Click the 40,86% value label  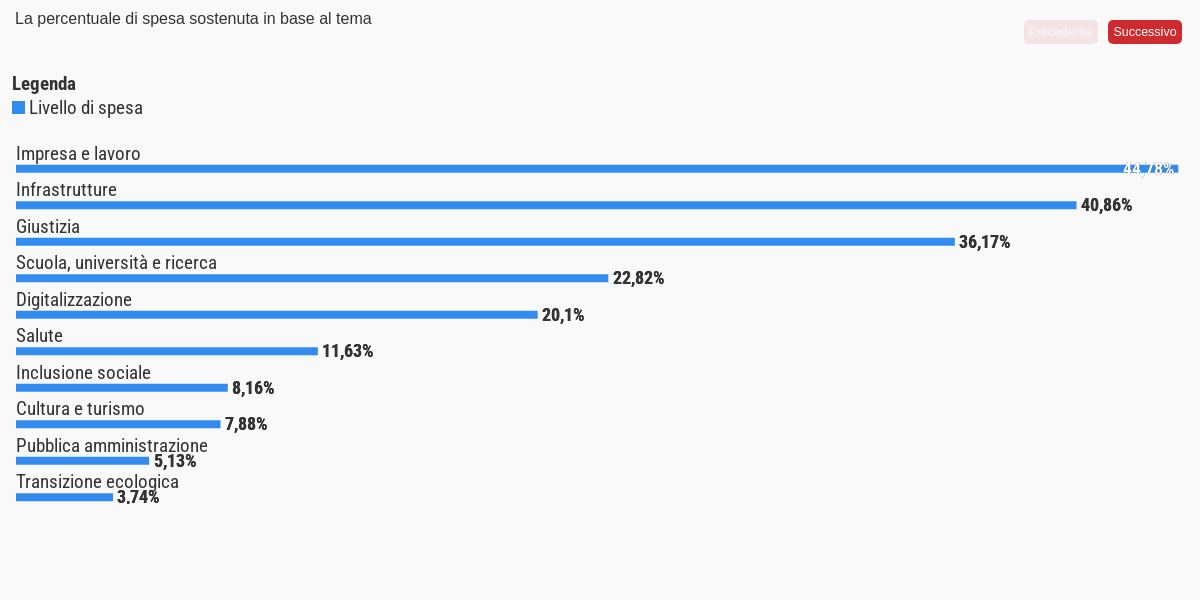(x=1106, y=205)
